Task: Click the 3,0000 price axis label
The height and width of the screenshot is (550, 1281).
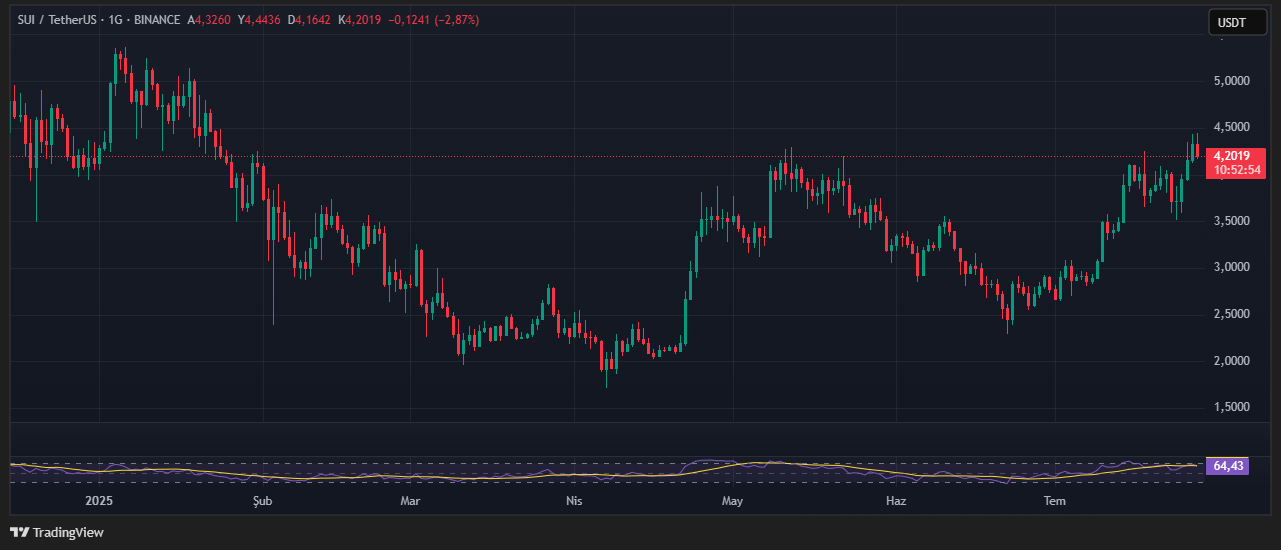Action: pyautogui.click(x=1230, y=267)
